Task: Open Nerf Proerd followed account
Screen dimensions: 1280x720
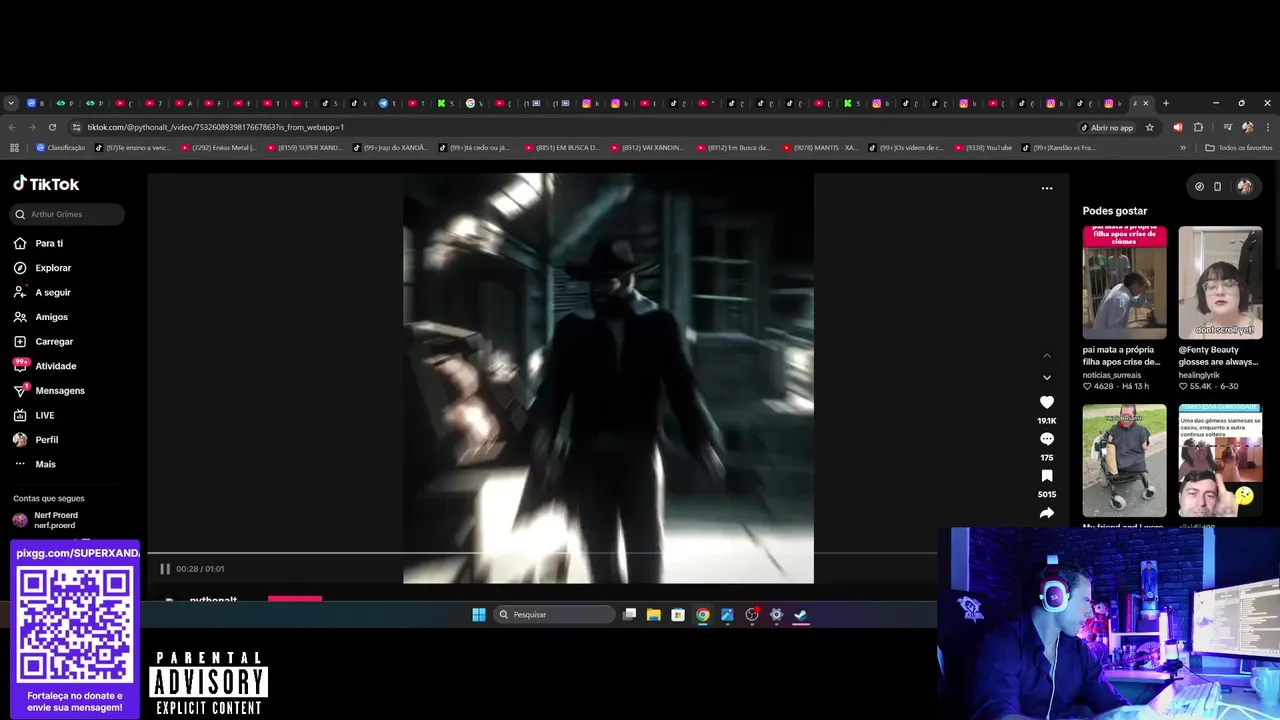Action: click(56, 520)
